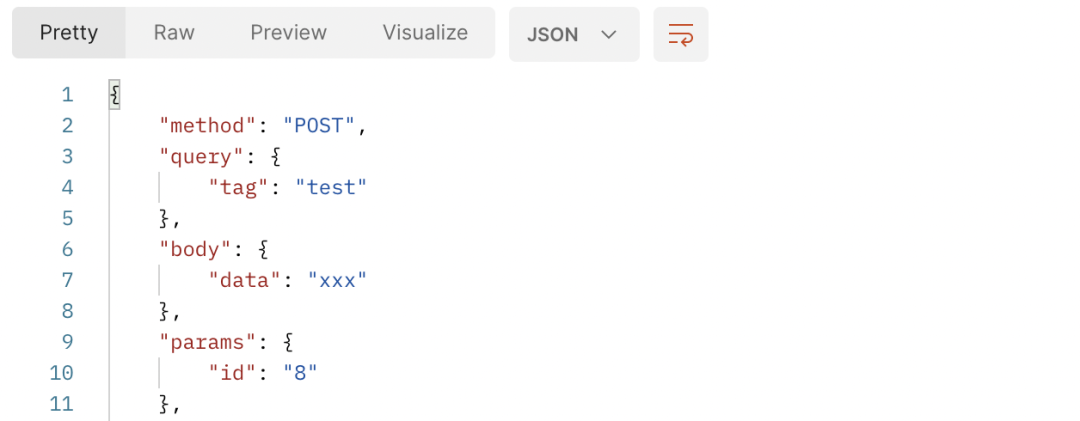This screenshot has width=1080, height=421.
Task: Click line number 10 in the gutter
Action: [61, 373]
